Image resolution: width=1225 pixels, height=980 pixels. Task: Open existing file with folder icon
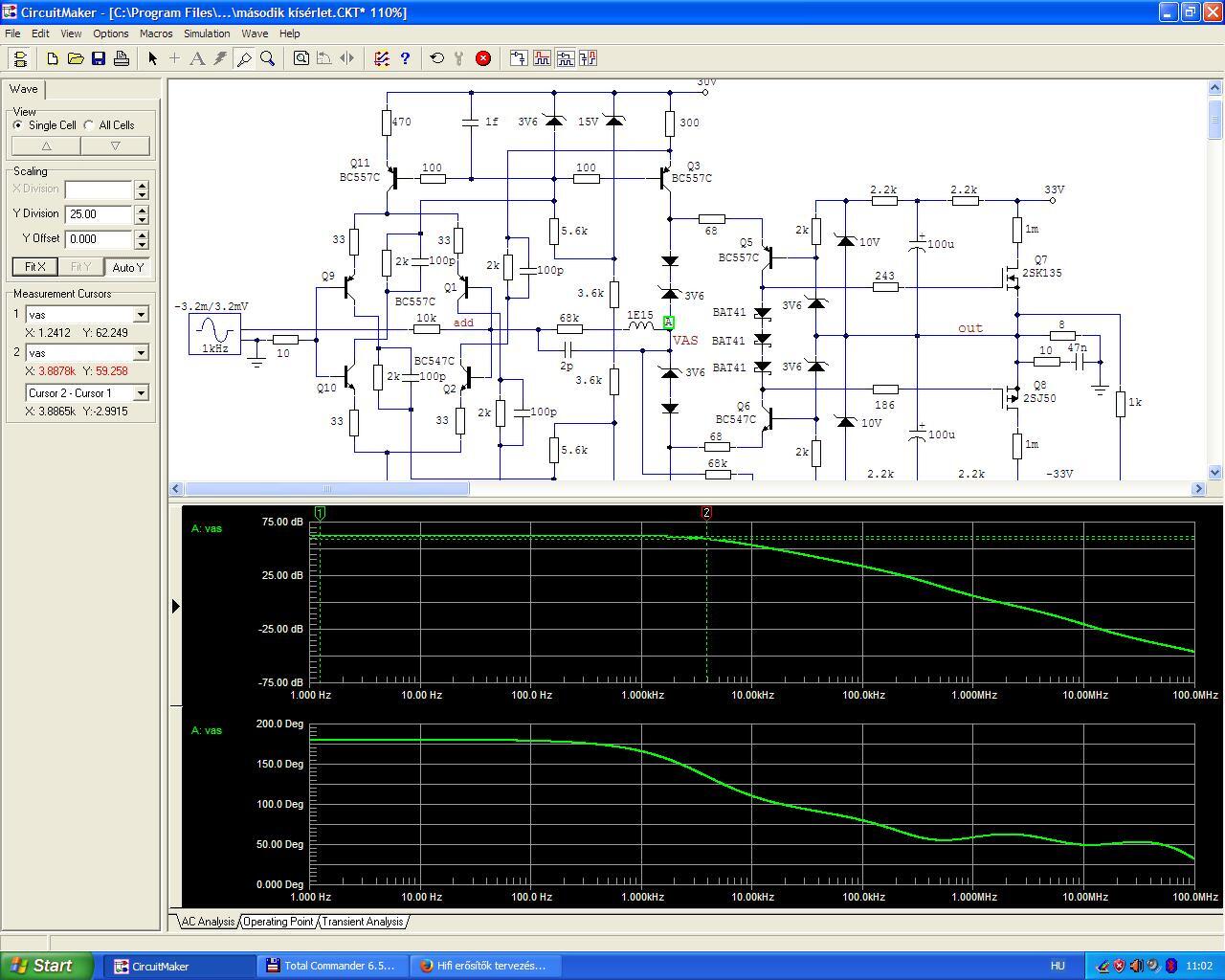[76, 58]
